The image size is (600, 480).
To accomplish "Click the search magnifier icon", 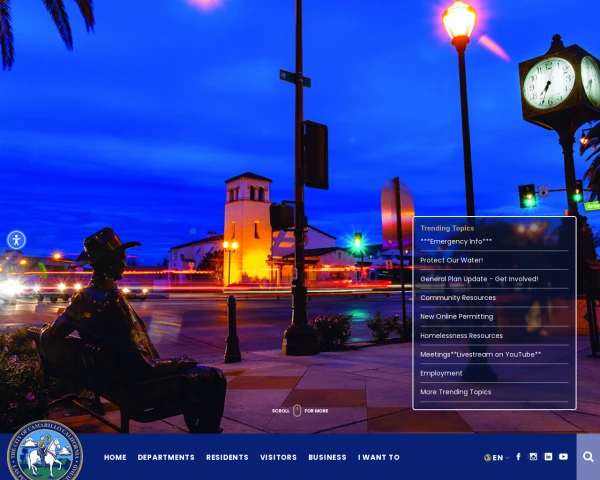I will 588,457.
